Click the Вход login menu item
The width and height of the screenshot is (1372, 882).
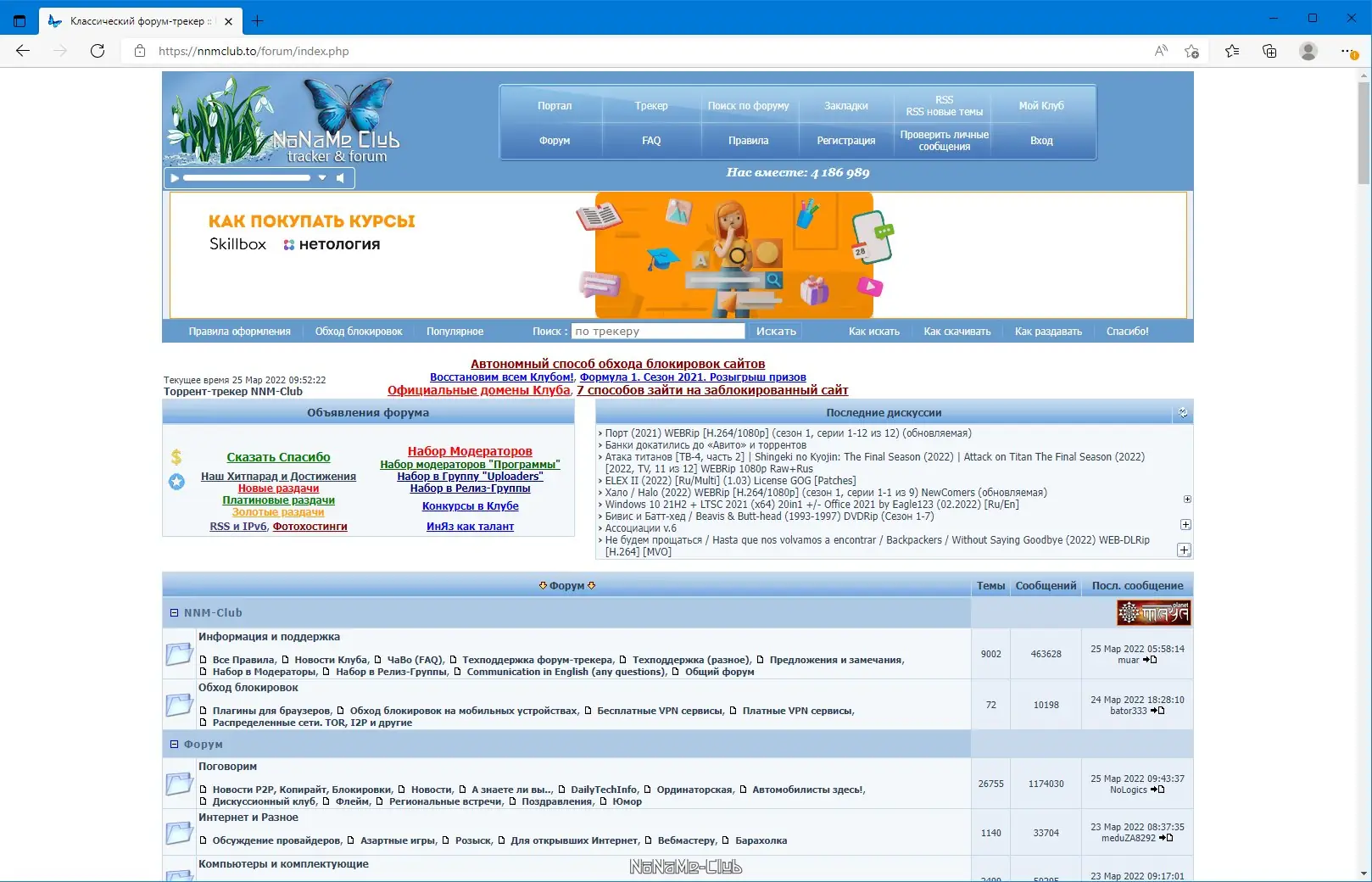[1041, 141]
